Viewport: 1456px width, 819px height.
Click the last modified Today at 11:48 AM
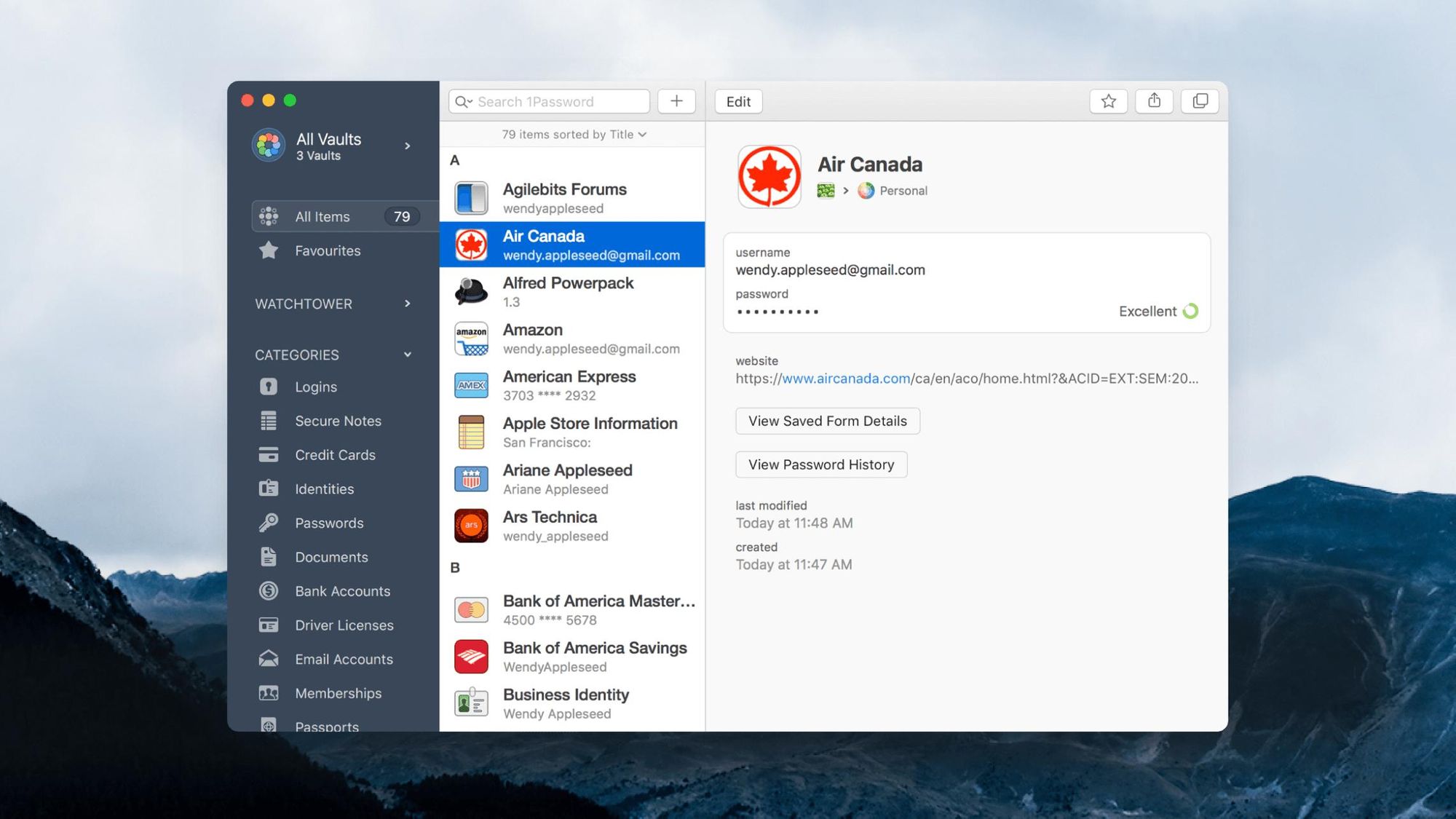pos(794,523)
